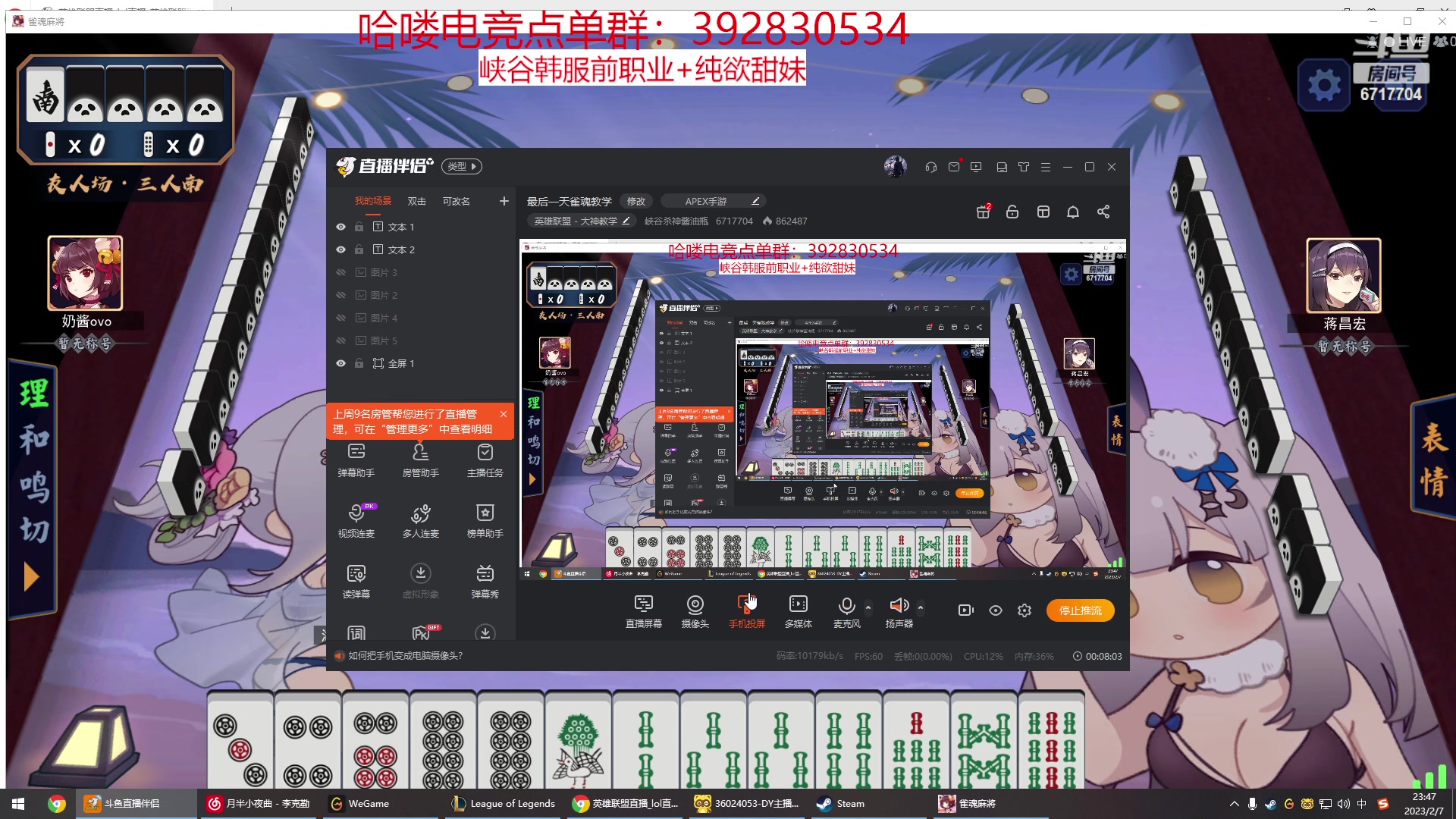Click the green audio level meter
This screenshot has width=1456, height=819.
click(1430, 777)
